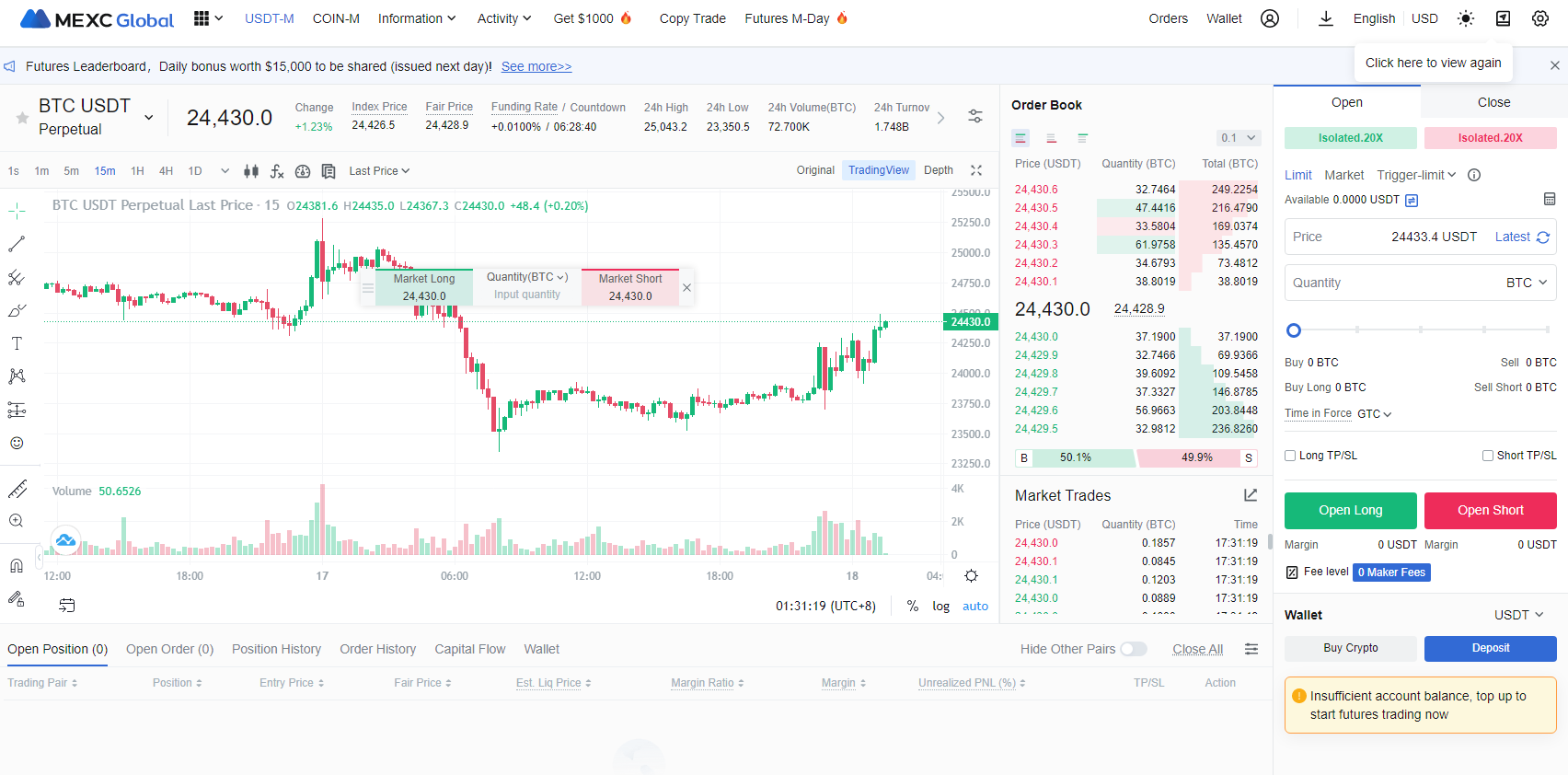1568x775 pixels.
Task: Select text annotation tool
Action: tap(17, 343)
